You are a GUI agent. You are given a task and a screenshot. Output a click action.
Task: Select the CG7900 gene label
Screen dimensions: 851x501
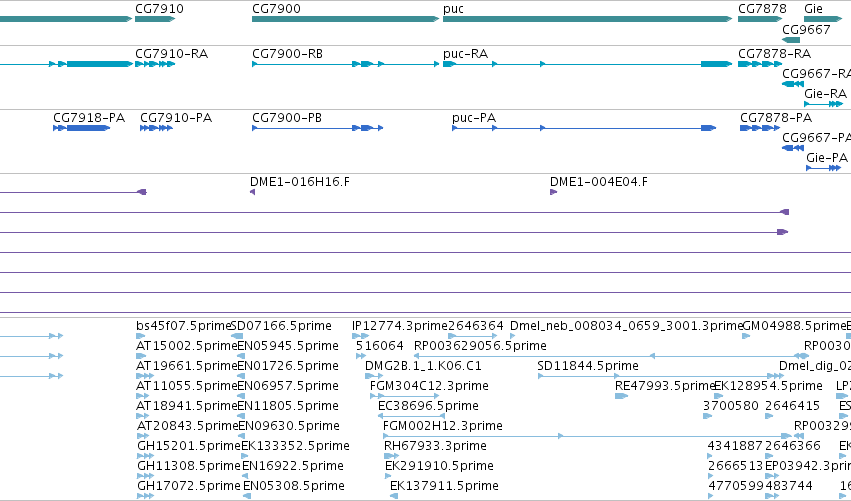[x=276, y=9]
